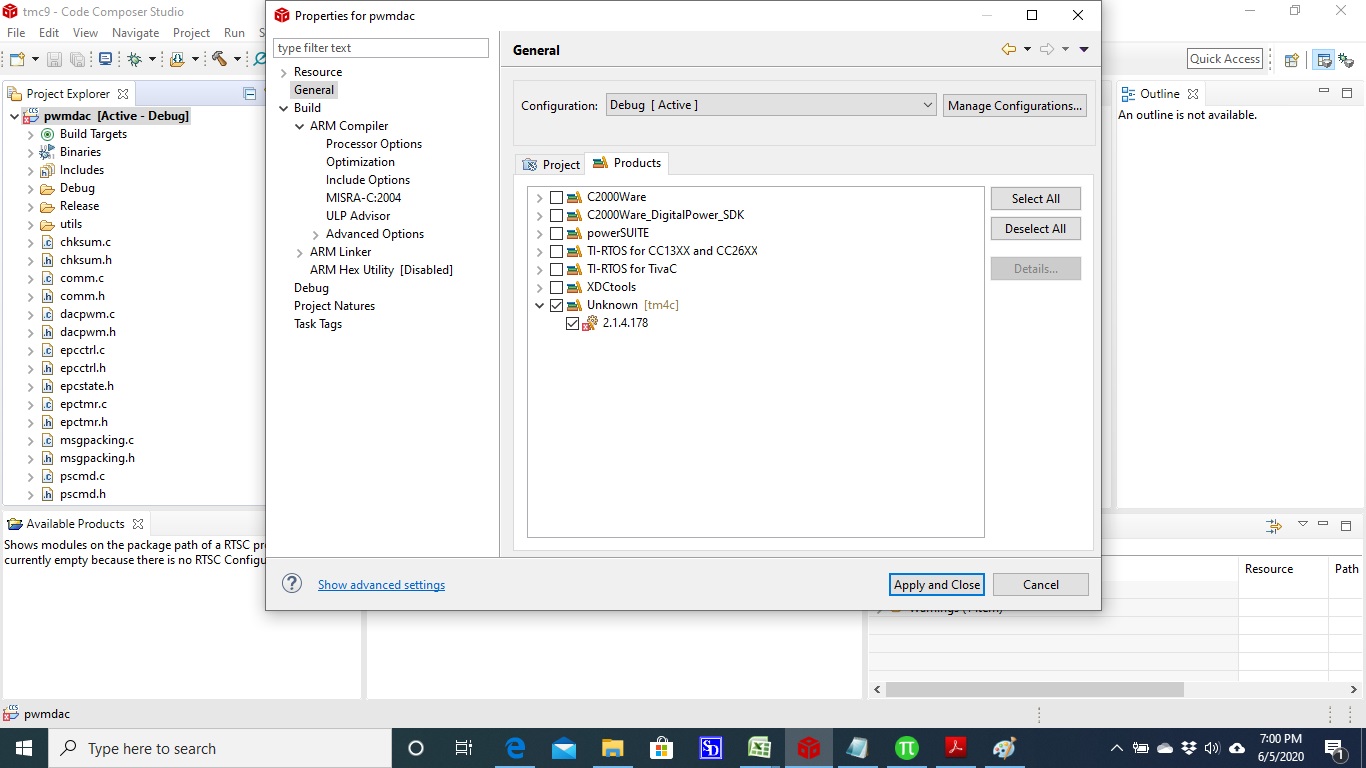
Task: Close the Outline view tab
Action: coord(1193,94)
